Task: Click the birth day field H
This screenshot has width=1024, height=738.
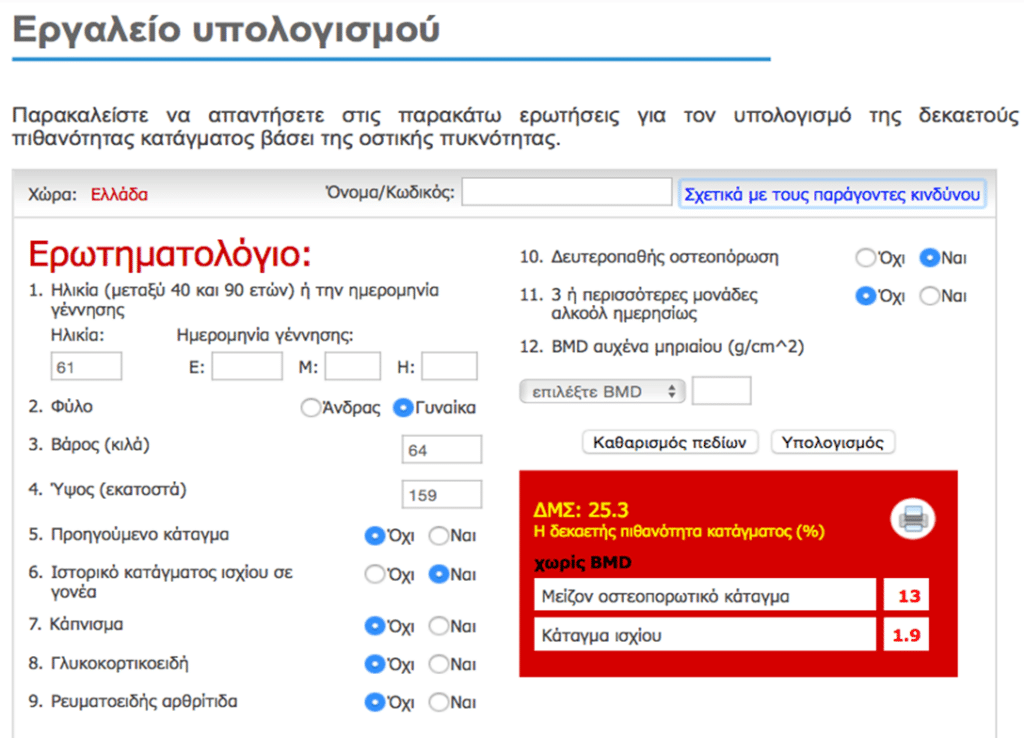Action: pos(449,366)
